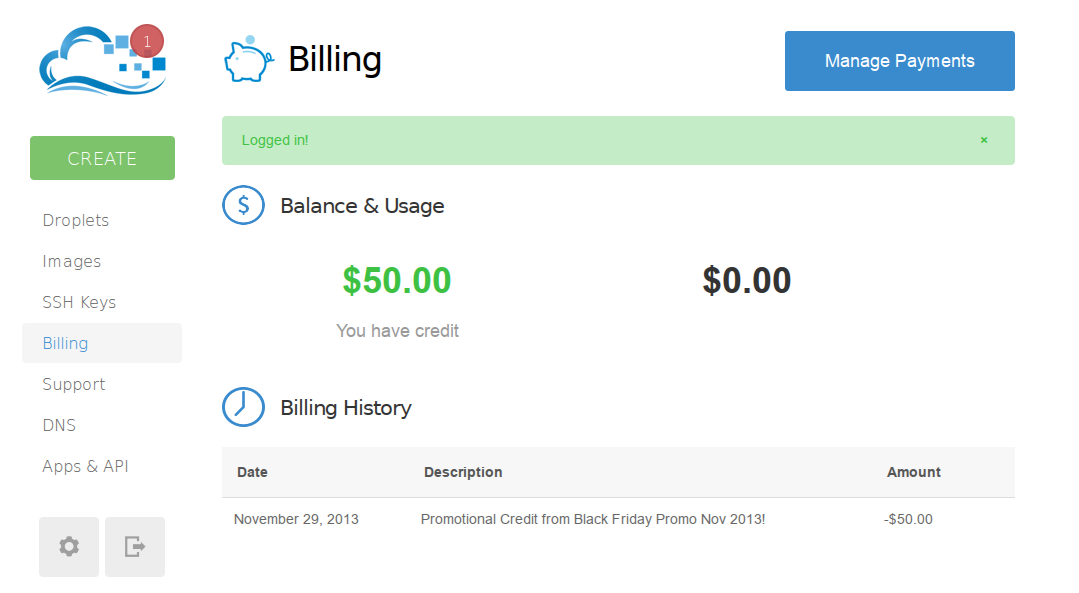The height and width of the screenshot is (593, 1079).
Task: Go to Images in the sidebar
Action: [x=72, y=261]
